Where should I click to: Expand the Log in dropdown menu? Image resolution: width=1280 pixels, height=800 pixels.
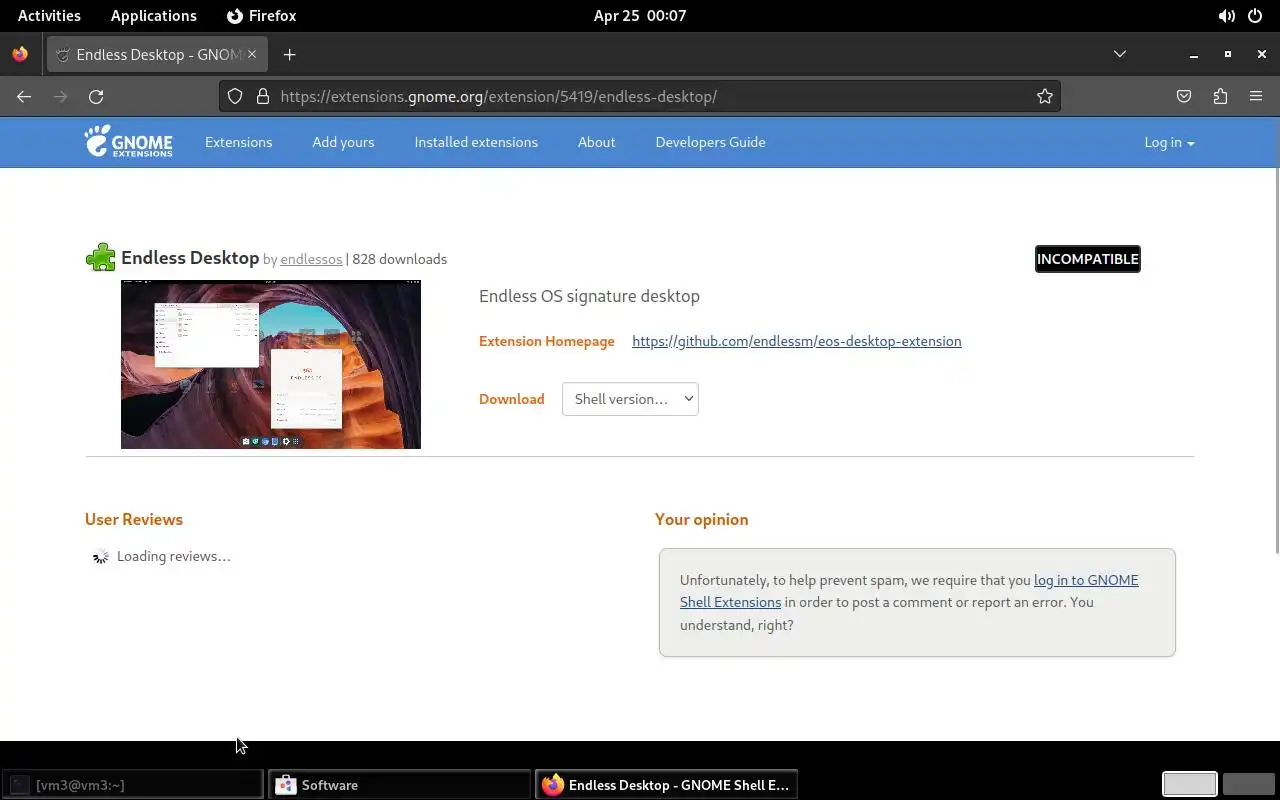coord(1169,142)
